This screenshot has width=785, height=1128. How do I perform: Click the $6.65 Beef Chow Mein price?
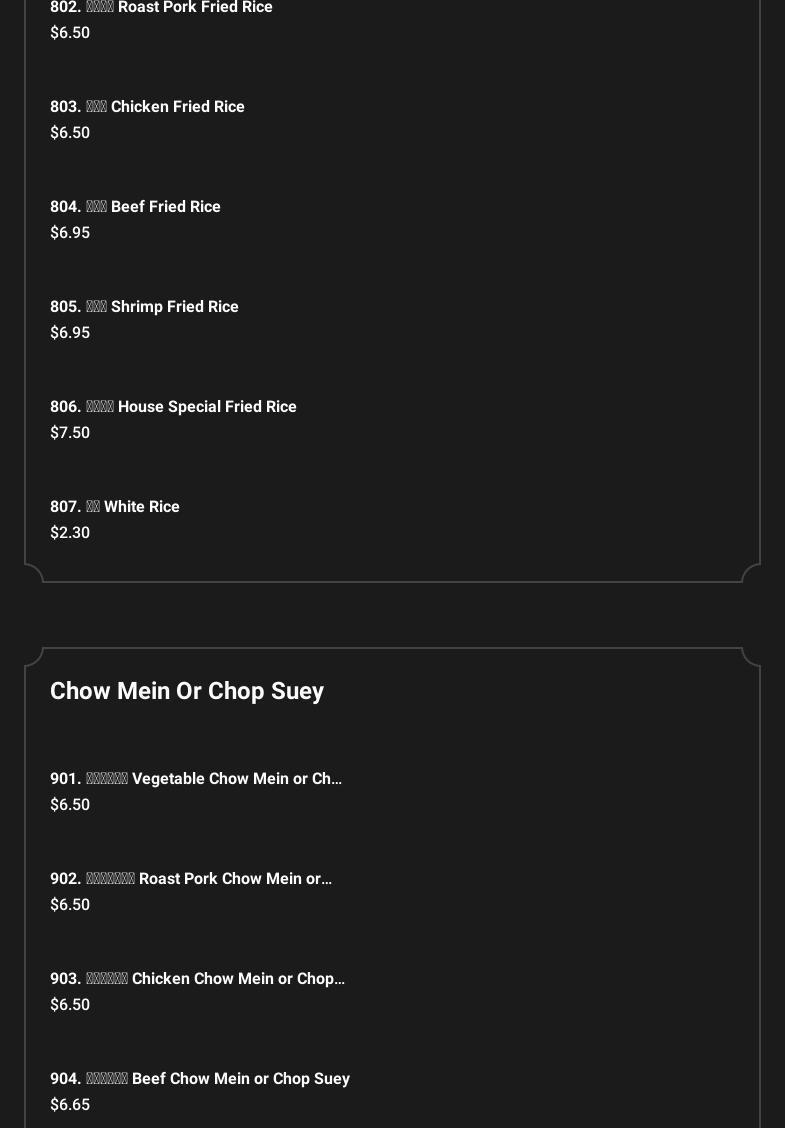tap(70, 1105)
